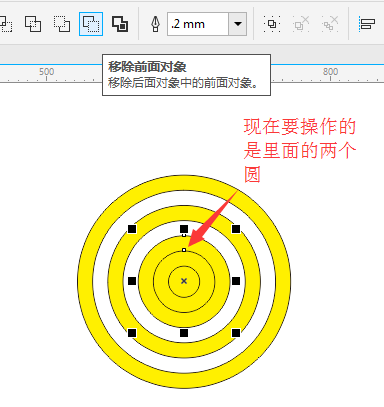
Task: Click the Group Objects icon
Action: [x=272, y=24]
